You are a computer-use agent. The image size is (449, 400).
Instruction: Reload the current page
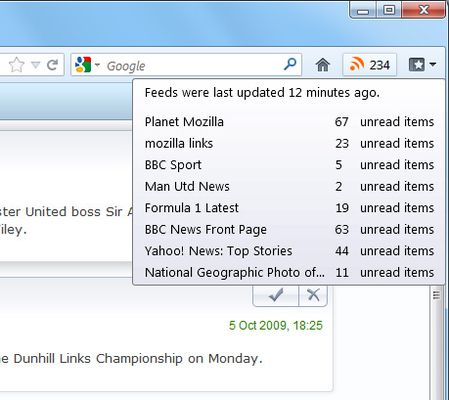pos(52,65)
